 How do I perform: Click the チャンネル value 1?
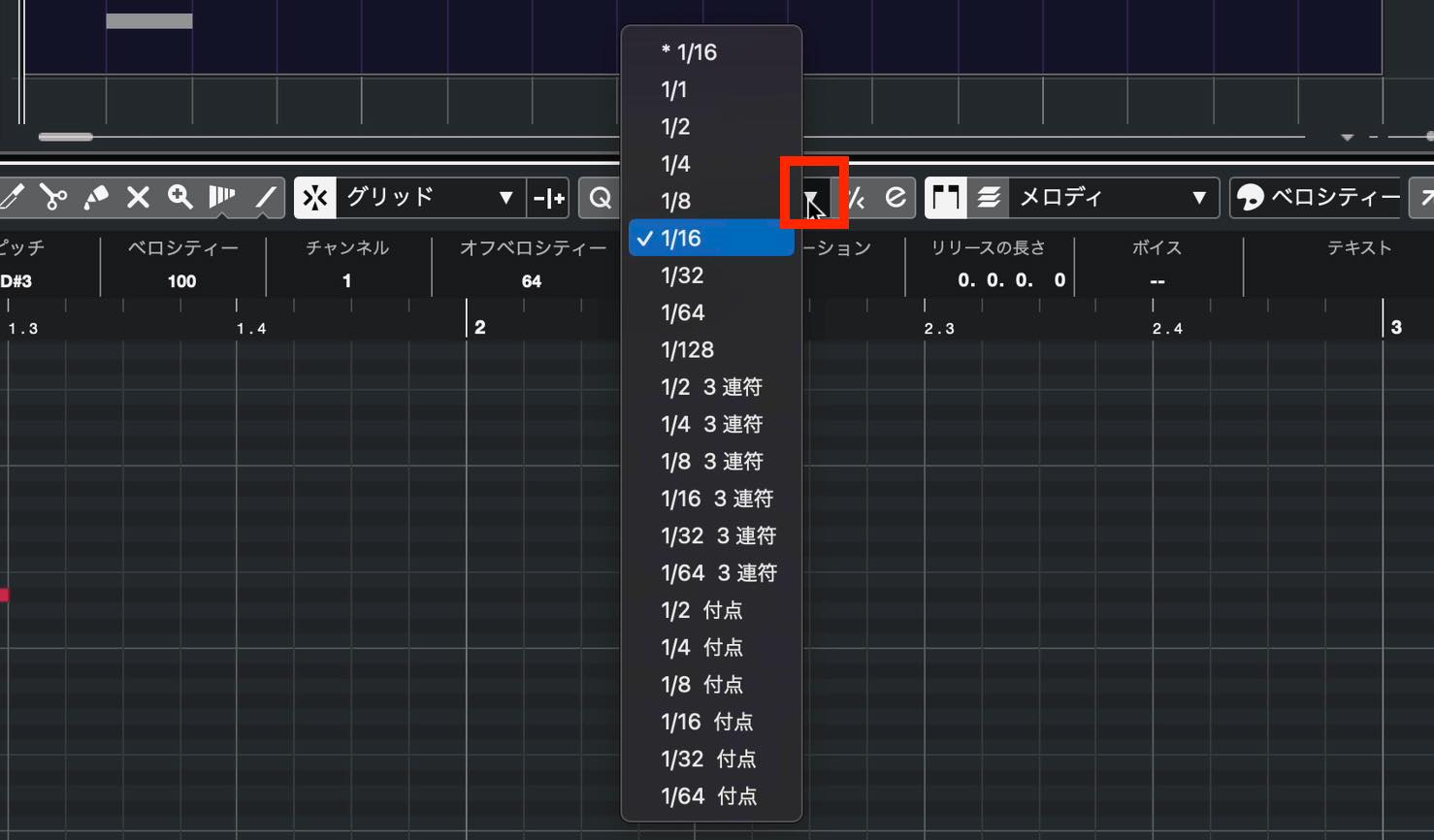[346, 281]
